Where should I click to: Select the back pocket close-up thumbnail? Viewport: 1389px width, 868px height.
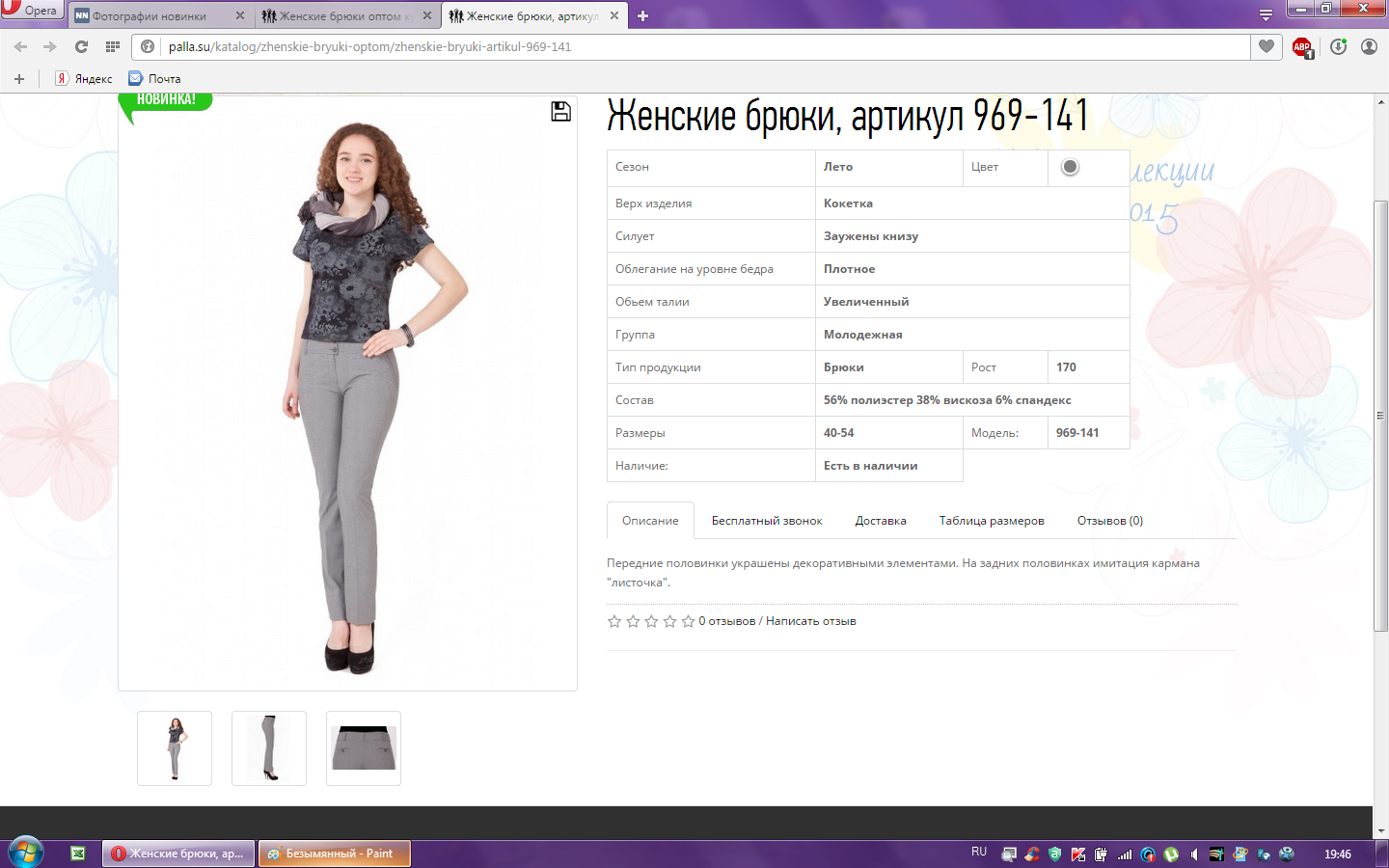point(364,748)
